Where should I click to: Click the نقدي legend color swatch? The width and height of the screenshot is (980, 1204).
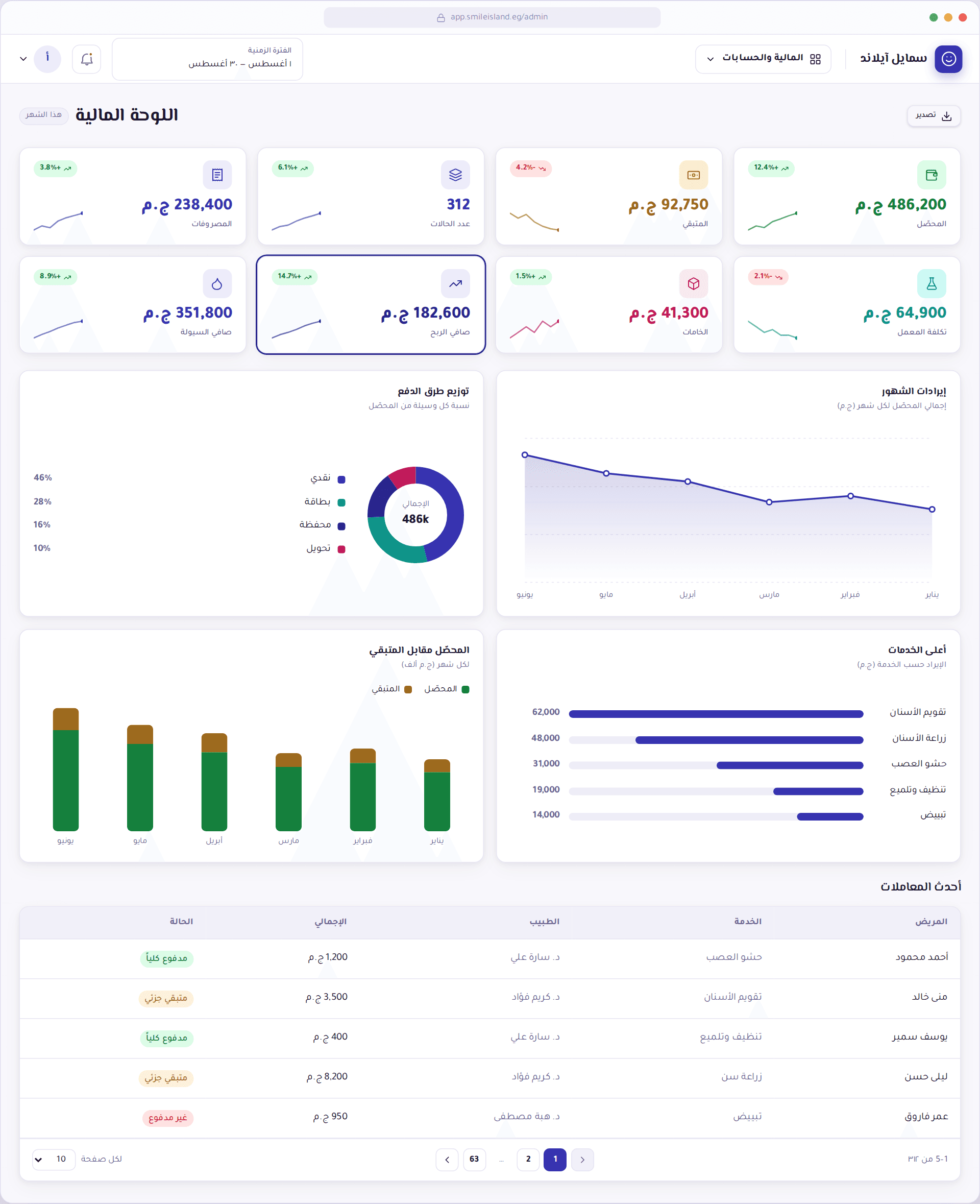click(341, 479)
